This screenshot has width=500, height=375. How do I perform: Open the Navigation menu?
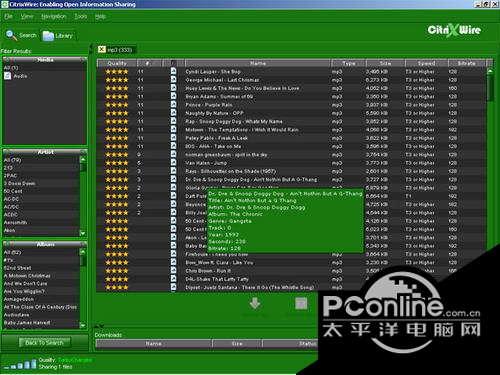(x=54, y=16)
